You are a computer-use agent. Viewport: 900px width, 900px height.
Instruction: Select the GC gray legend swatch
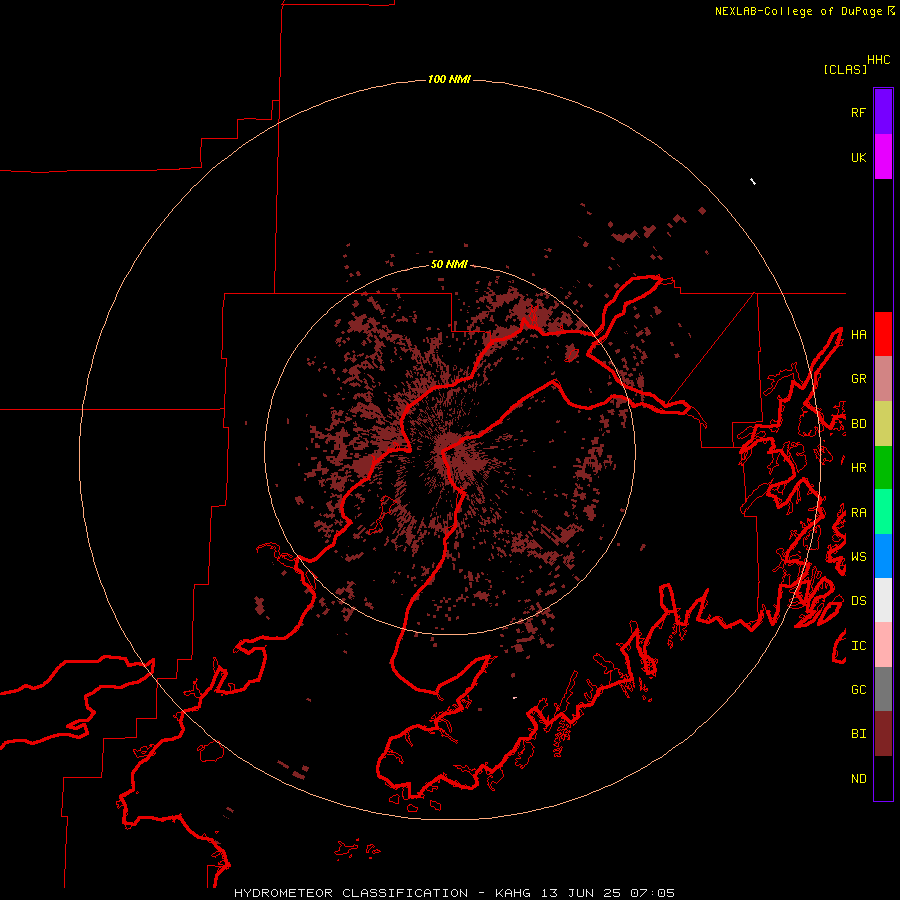pyautogui.click(x=883, y=689)
